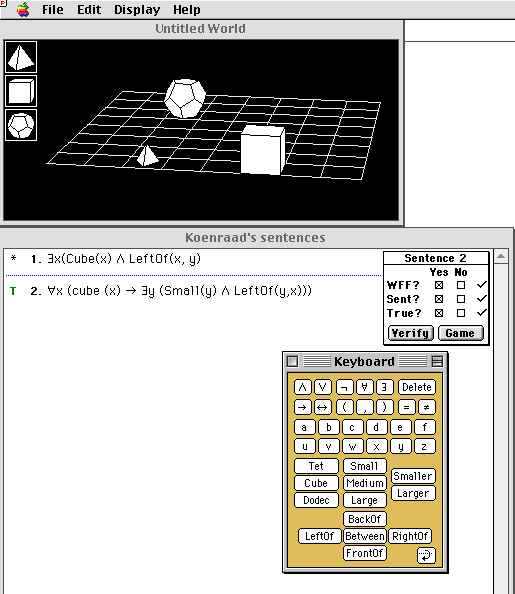Click the large cube in the world
Image resolution: width=515 pixels, height=594 pixels.
263,150
